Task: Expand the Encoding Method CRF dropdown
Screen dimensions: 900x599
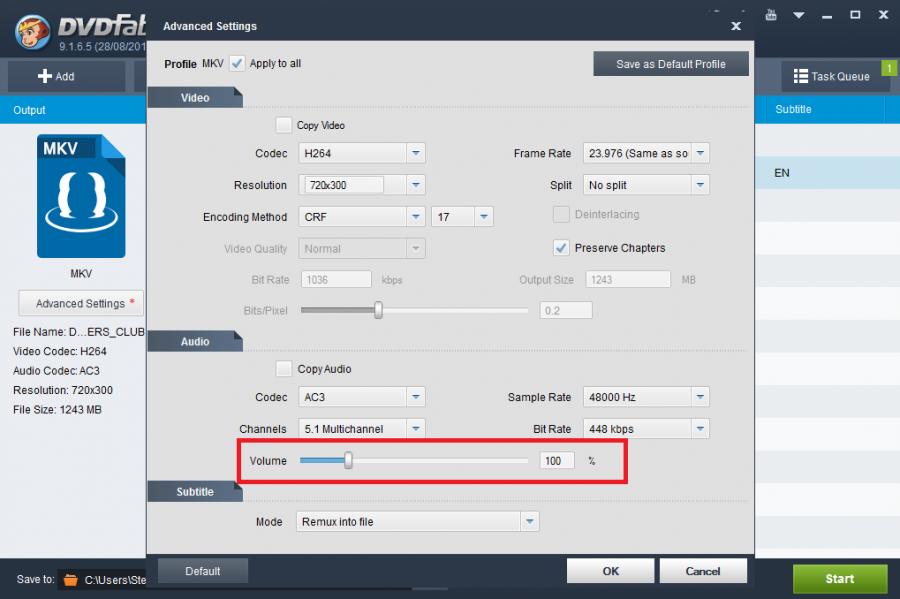Action: pos(416,217)
